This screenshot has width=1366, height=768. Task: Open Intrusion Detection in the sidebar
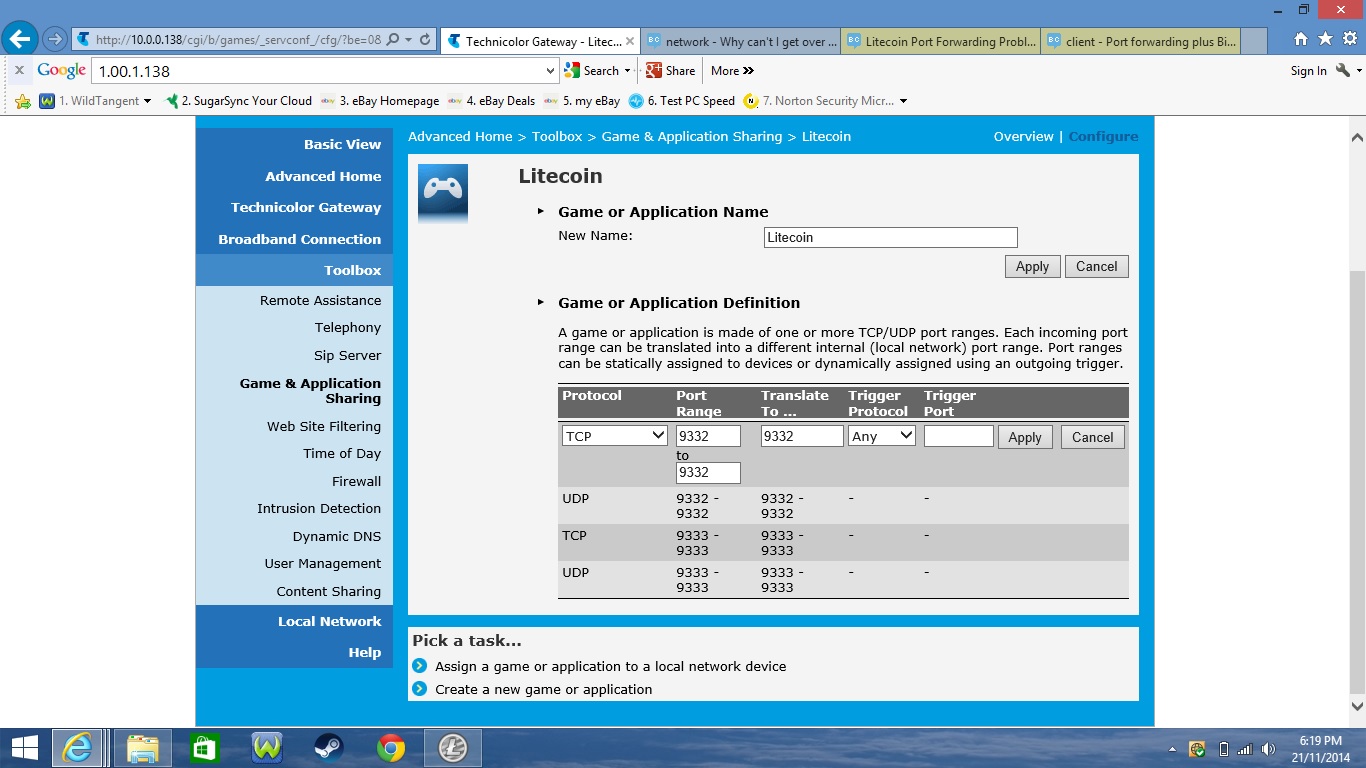pyautogui.click(x=319, y=508)
